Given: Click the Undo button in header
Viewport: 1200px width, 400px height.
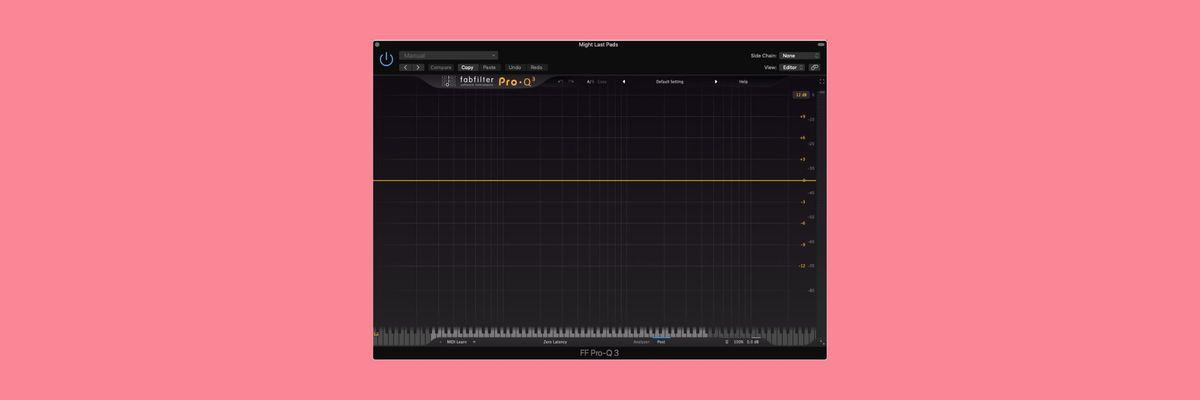Looking at the screenshot, I should point(515,67).
